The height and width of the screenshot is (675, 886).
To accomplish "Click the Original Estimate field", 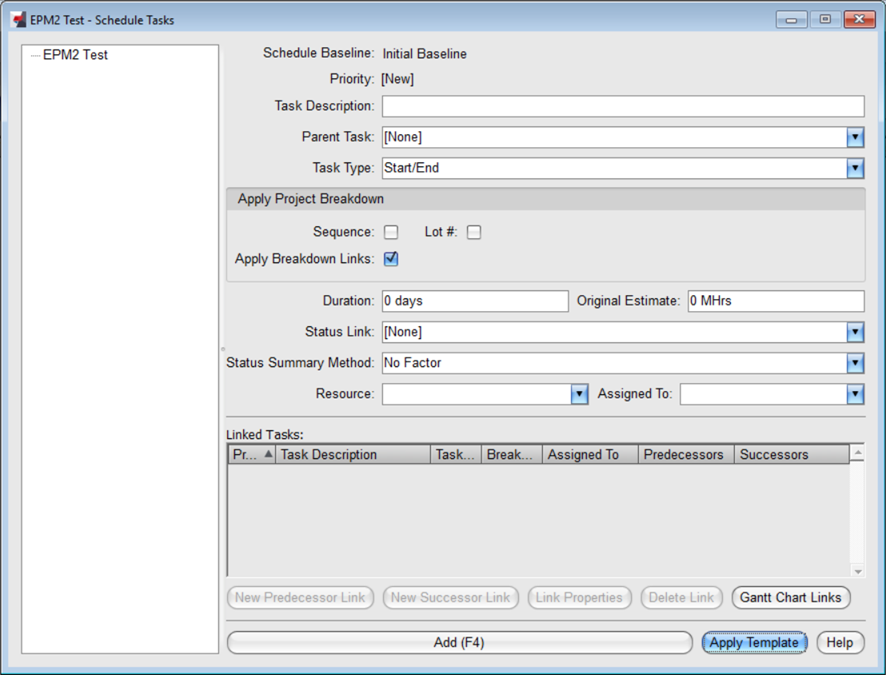I will click(x=775, y=301).
